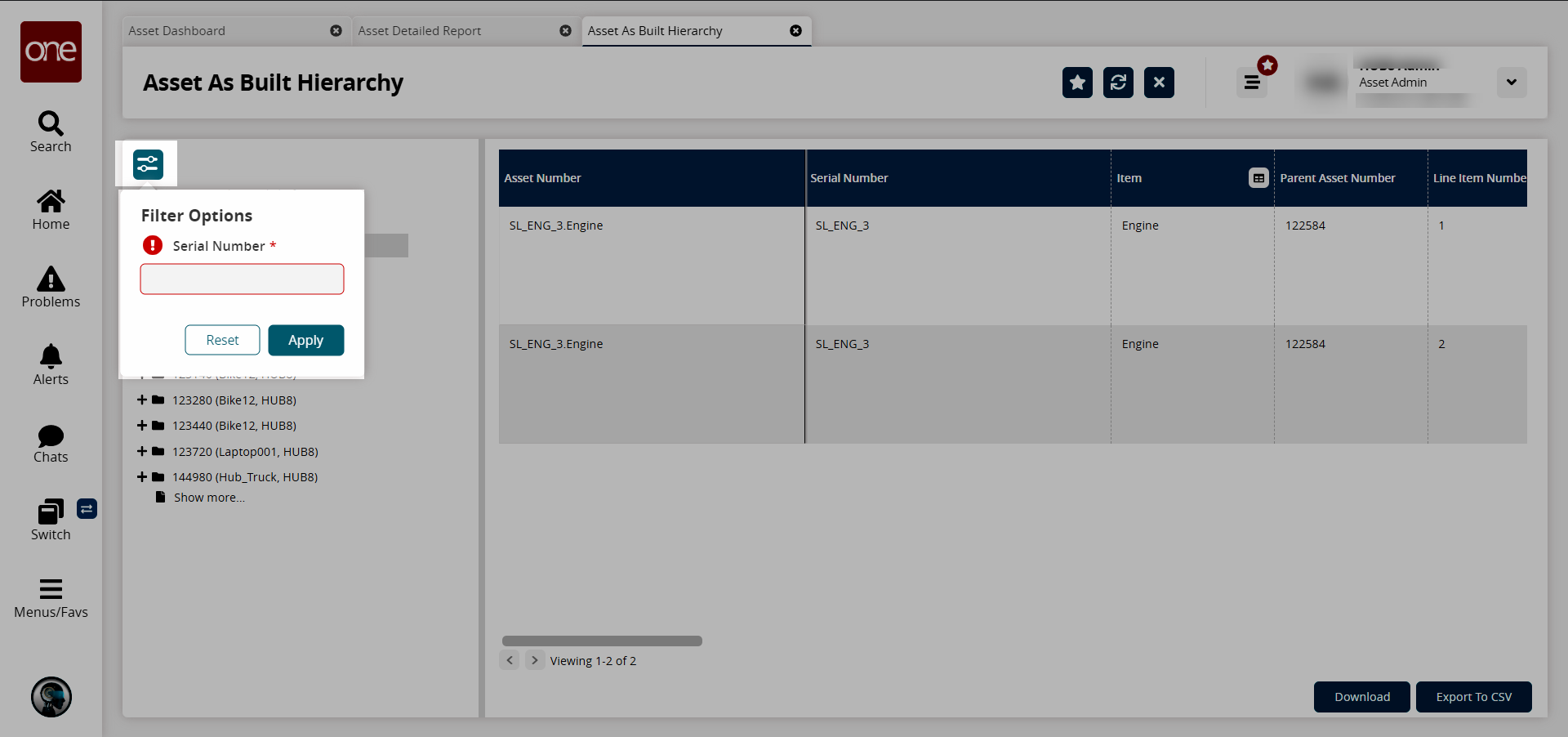This screenshot has height=737, width=1568.
Task: Click the Item column grid icon
Action: (1258, 178)
